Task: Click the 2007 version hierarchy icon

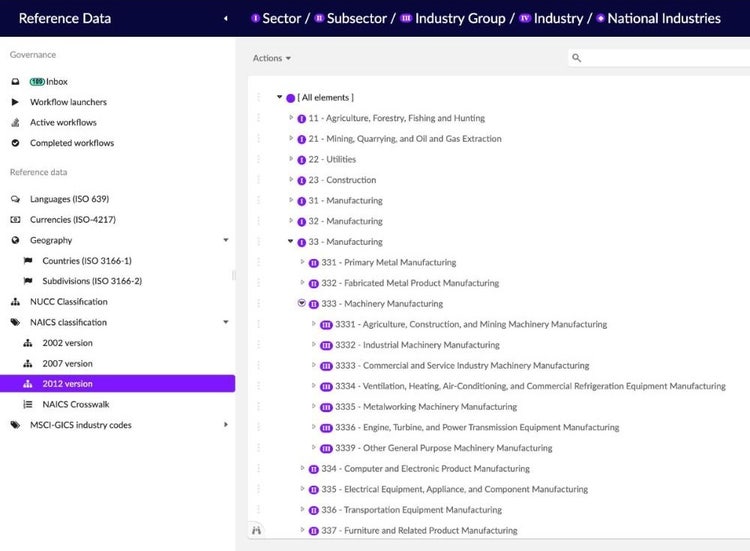Action: click(x=28, y=364)
